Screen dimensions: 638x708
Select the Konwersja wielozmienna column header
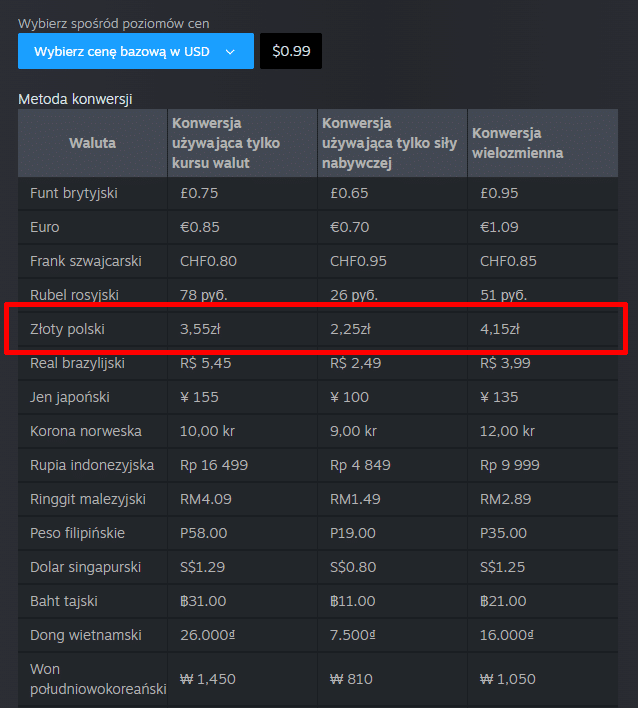point(517,143)
